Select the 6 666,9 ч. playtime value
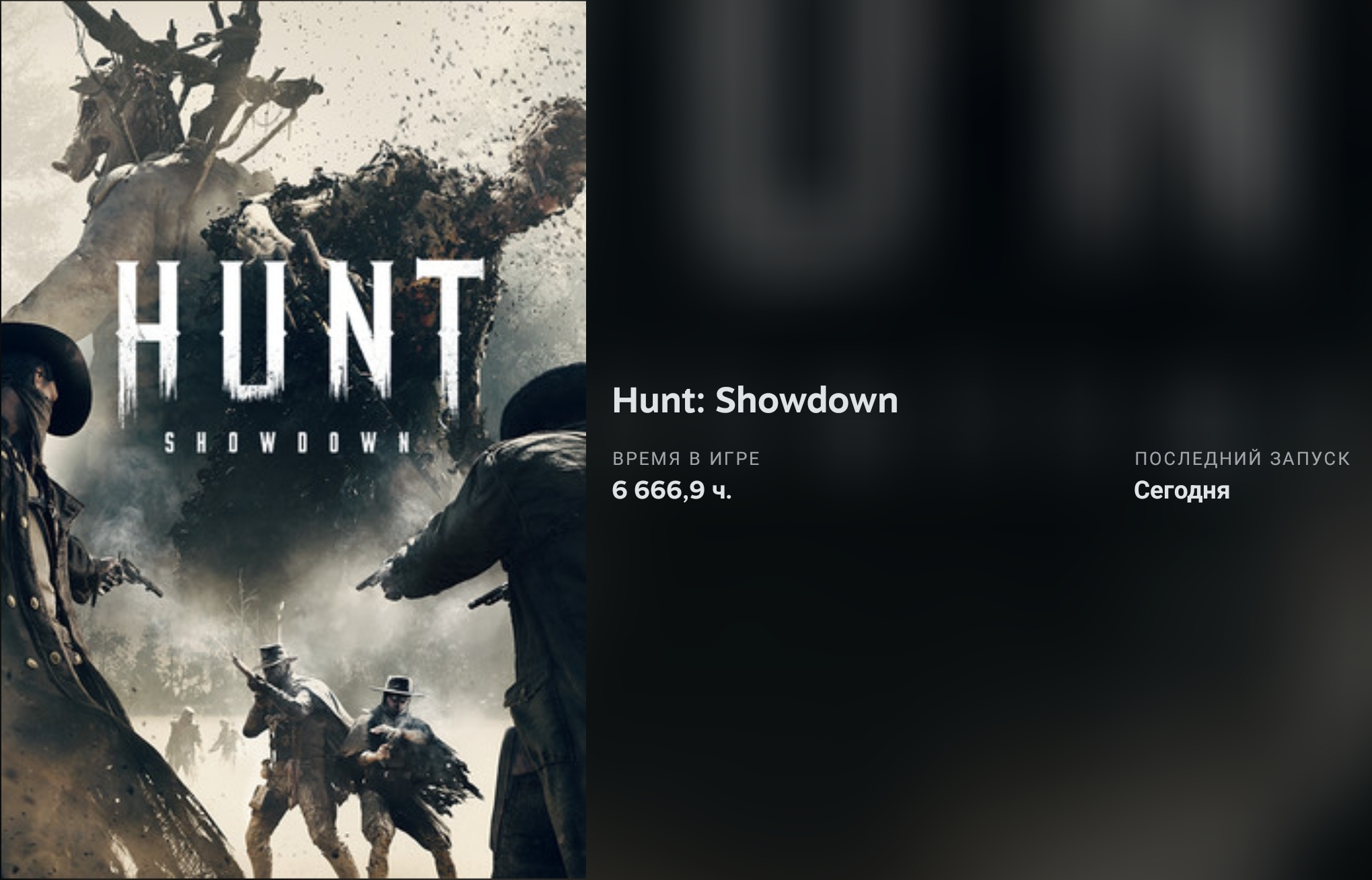The width and height of the screenshot is (1372, 880). coord(672,490)
